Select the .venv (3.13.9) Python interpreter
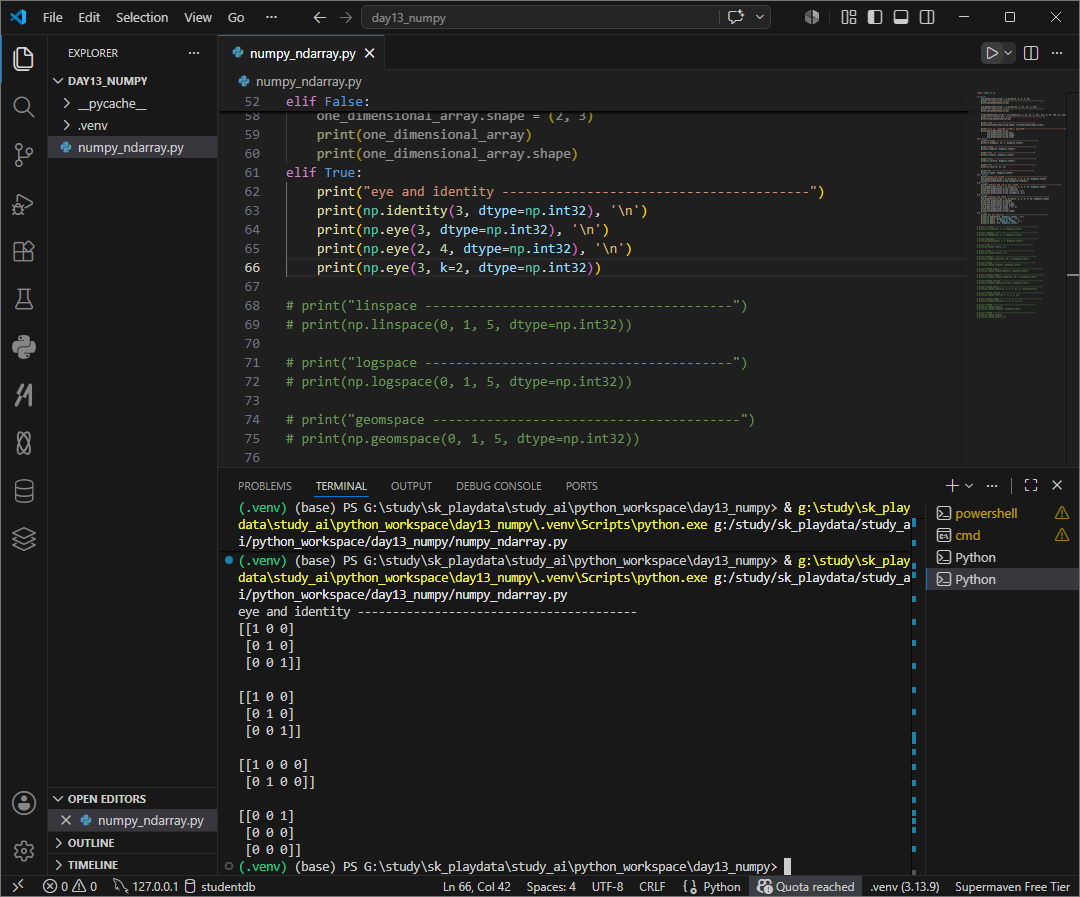The width and height of the screenshot is (1080, 897). pyautogui.click(x=904, y=887)
